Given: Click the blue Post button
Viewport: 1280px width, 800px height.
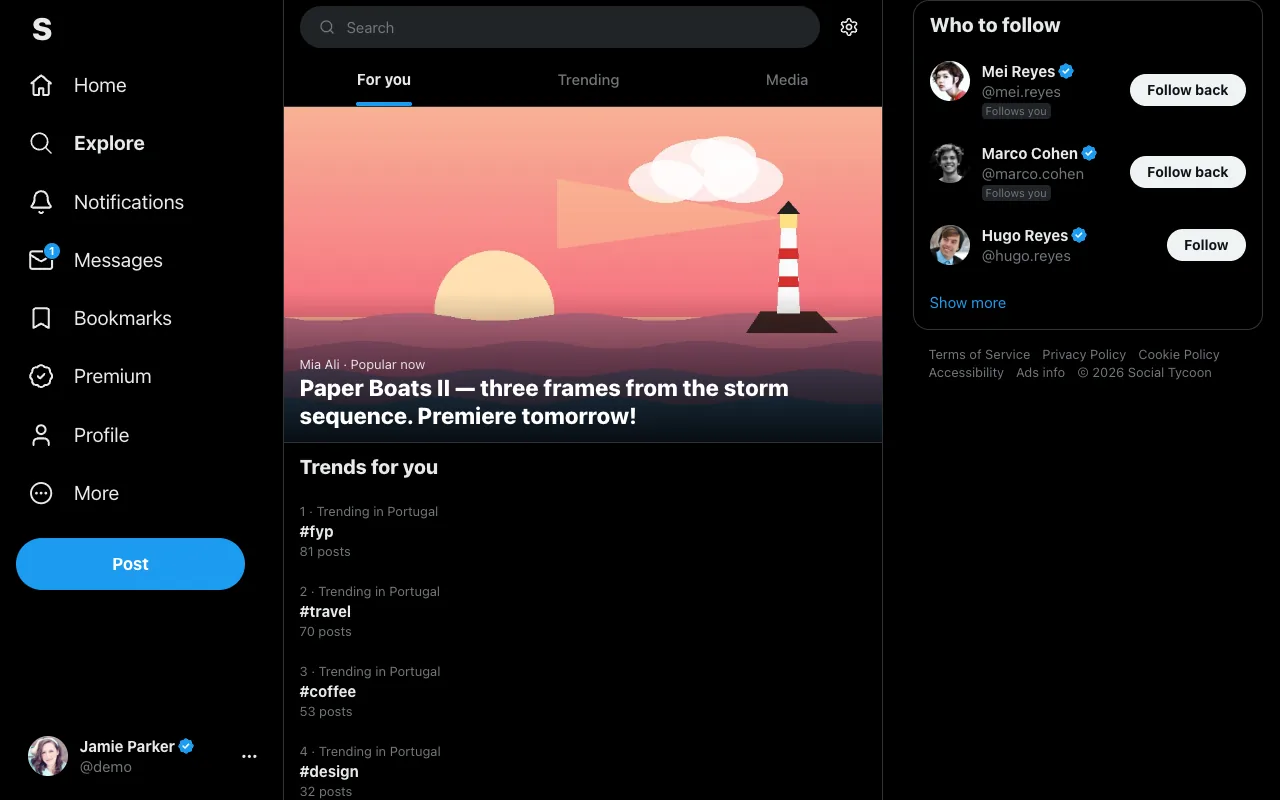Looking at the screenshot, I should pos(130,564).
